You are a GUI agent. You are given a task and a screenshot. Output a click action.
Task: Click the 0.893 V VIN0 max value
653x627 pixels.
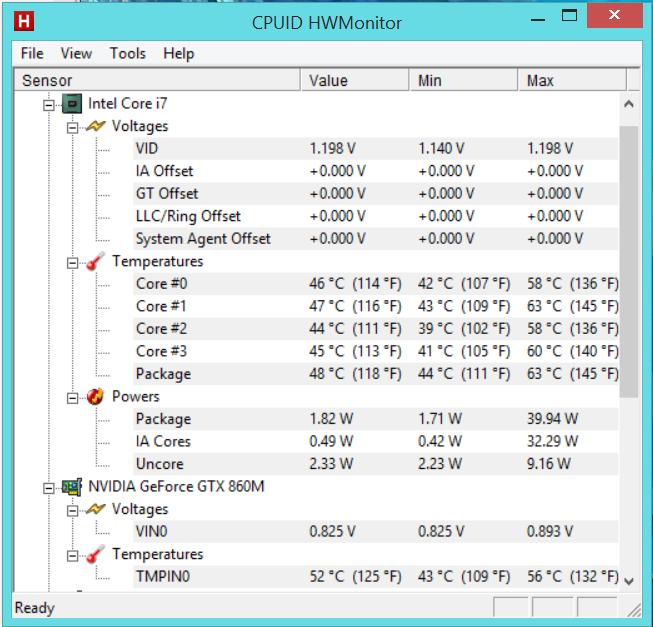click(x=550, y=532)
